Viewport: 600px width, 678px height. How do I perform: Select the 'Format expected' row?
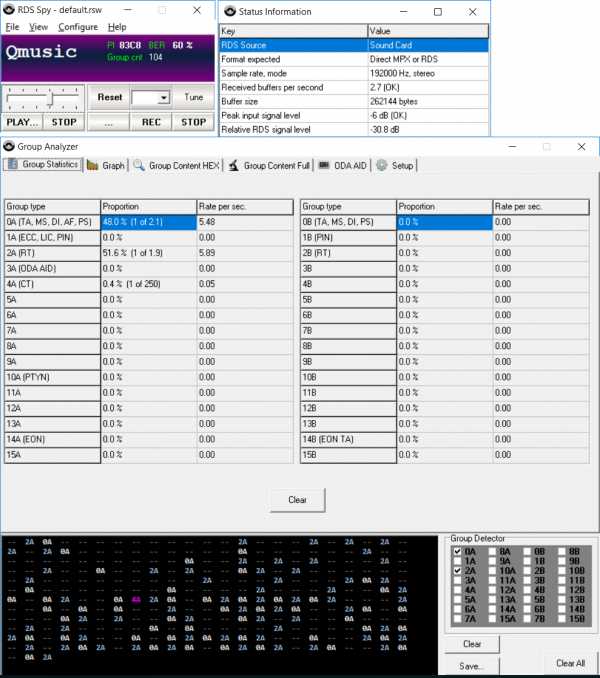coord(354,59)
